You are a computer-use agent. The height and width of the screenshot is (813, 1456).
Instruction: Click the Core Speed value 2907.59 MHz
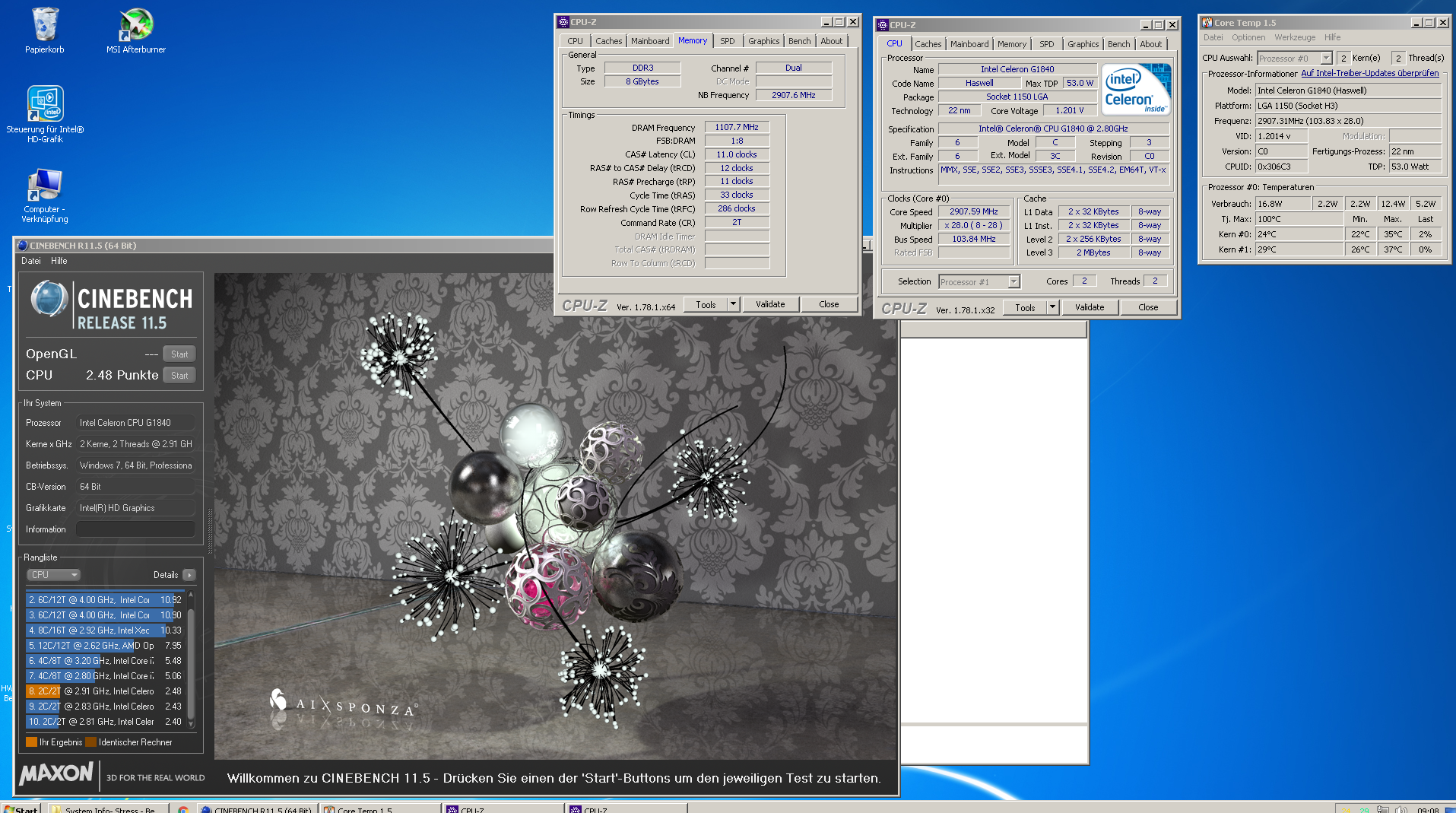(x=973, y=211)
